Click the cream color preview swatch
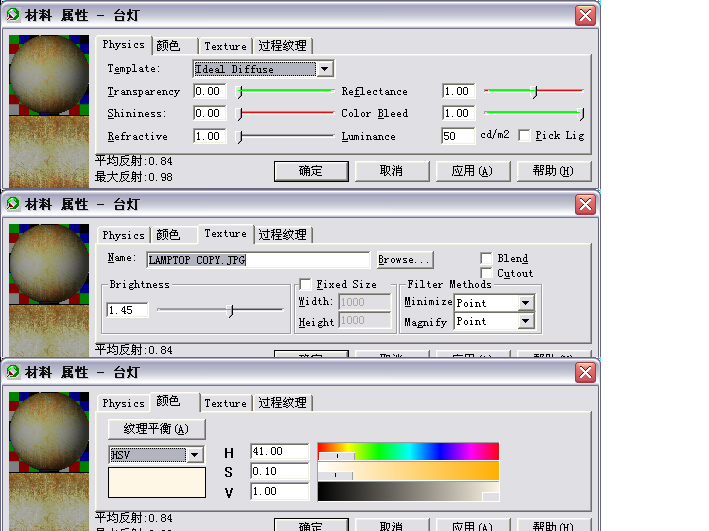This screenshot has height=531, width=709. coord(156,482)
